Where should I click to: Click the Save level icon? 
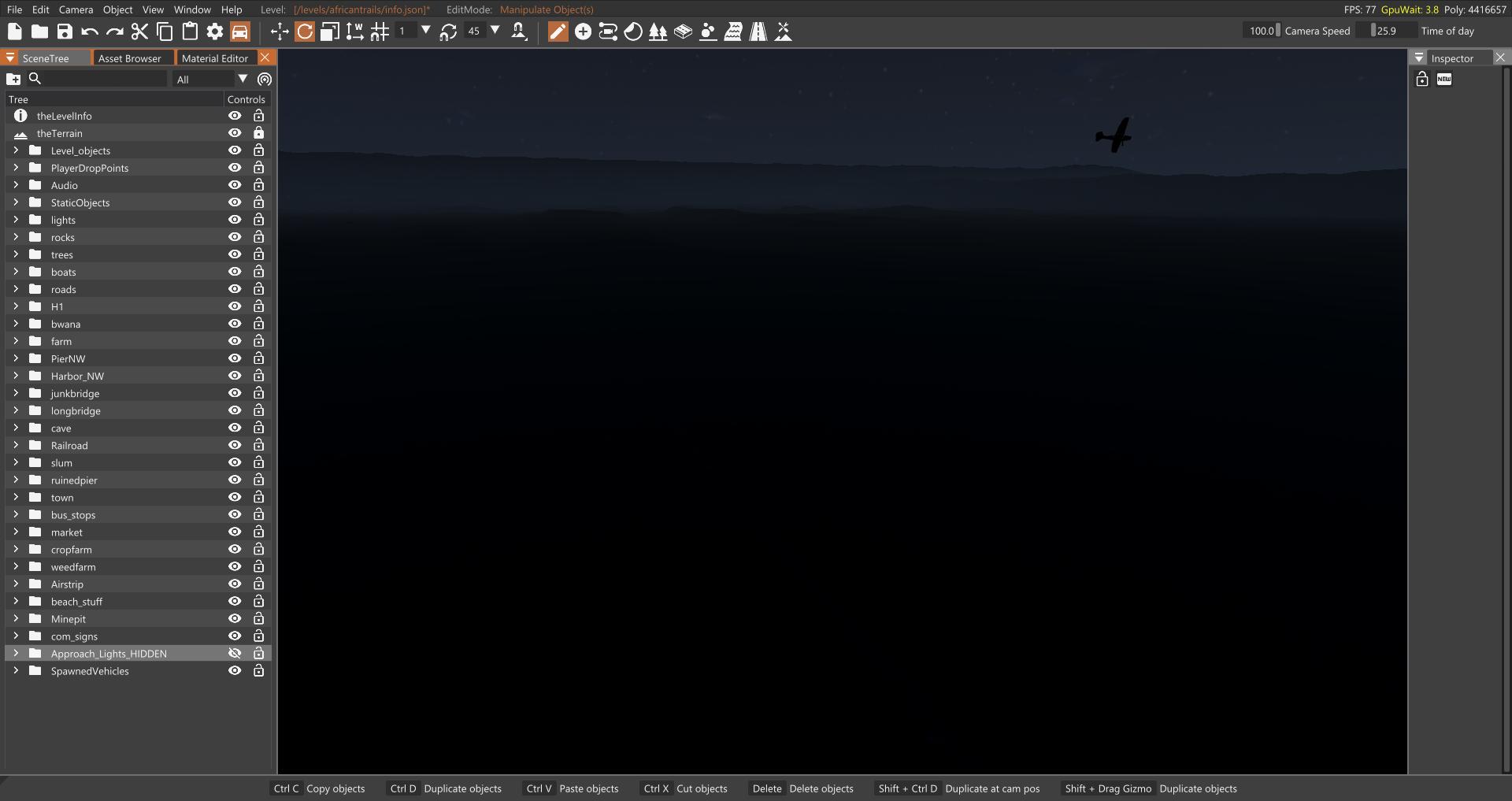point(65,32)
